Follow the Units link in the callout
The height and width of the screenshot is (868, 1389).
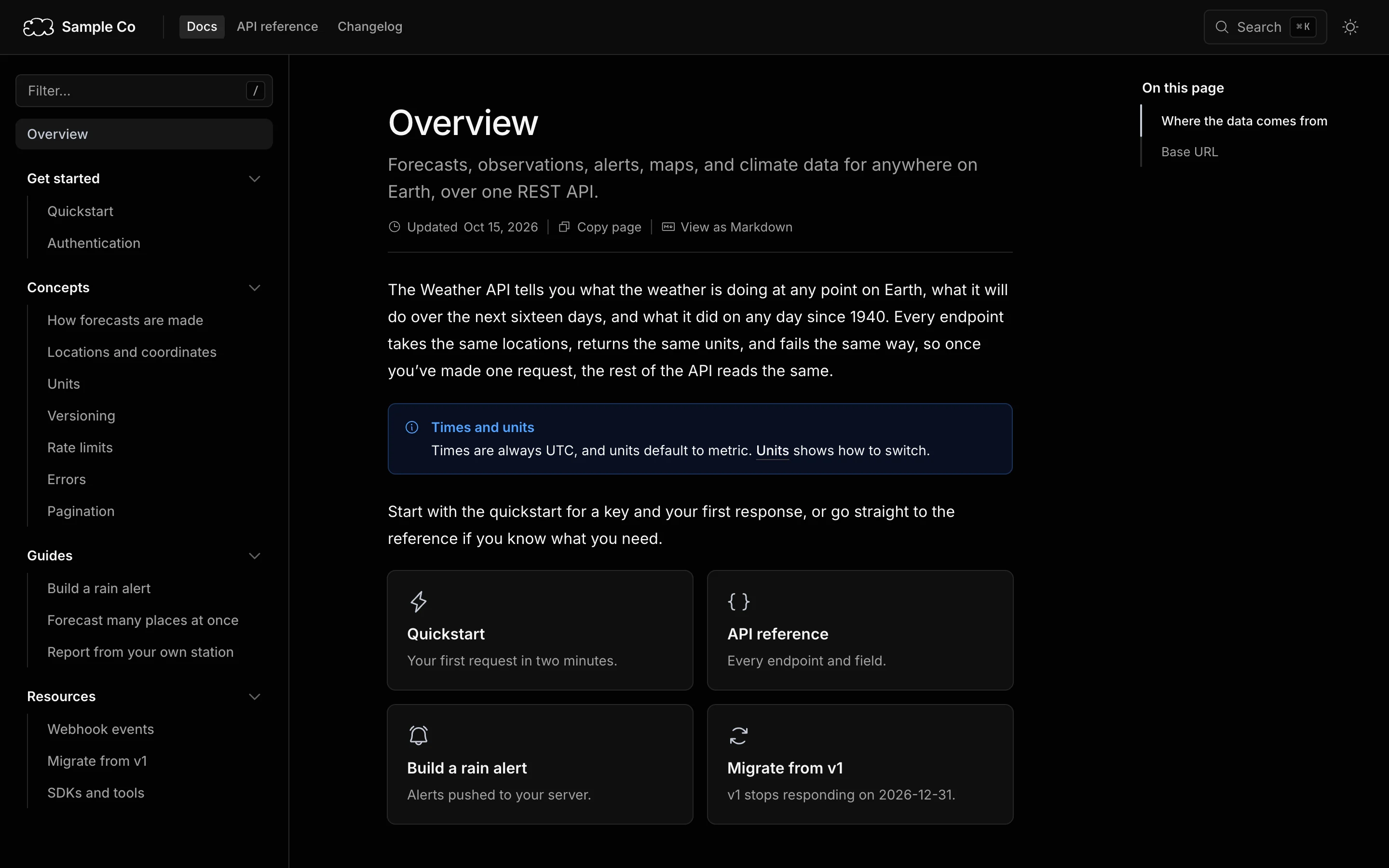coord(772,451)
